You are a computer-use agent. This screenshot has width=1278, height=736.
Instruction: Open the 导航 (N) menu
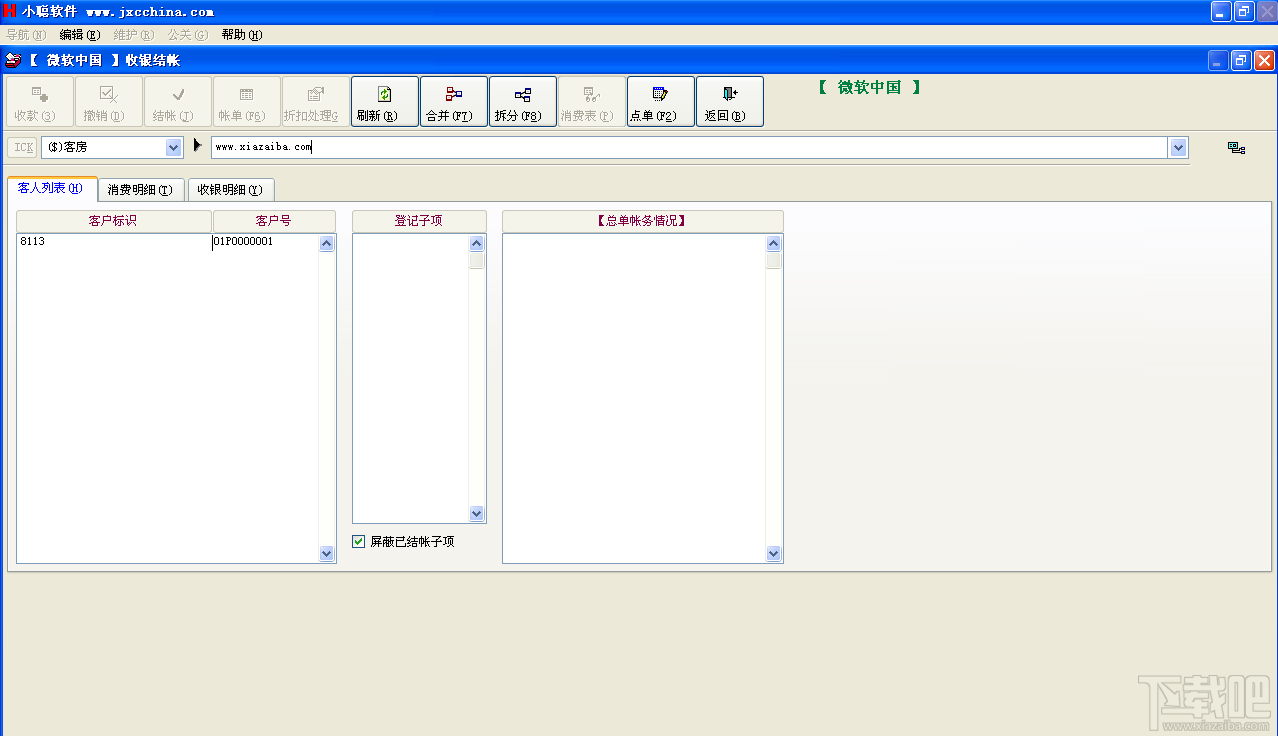point(26,34)
